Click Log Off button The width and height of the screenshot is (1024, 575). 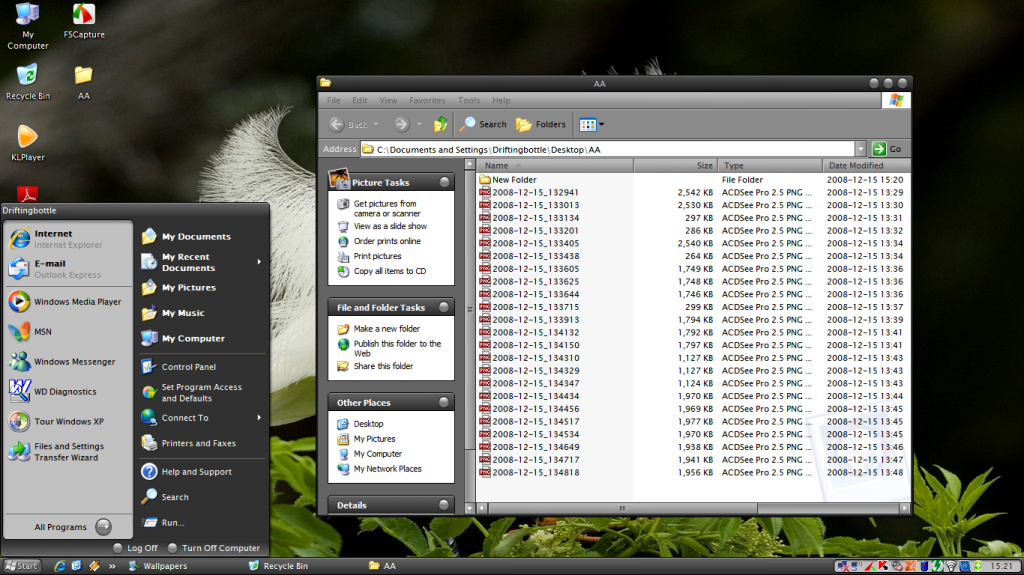136,548
